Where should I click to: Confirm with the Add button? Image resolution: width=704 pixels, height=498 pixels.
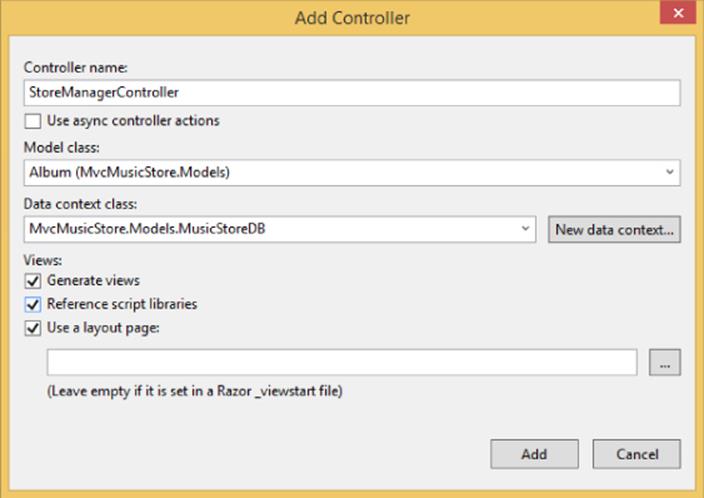pyautogui.click(x=534, y=454)
